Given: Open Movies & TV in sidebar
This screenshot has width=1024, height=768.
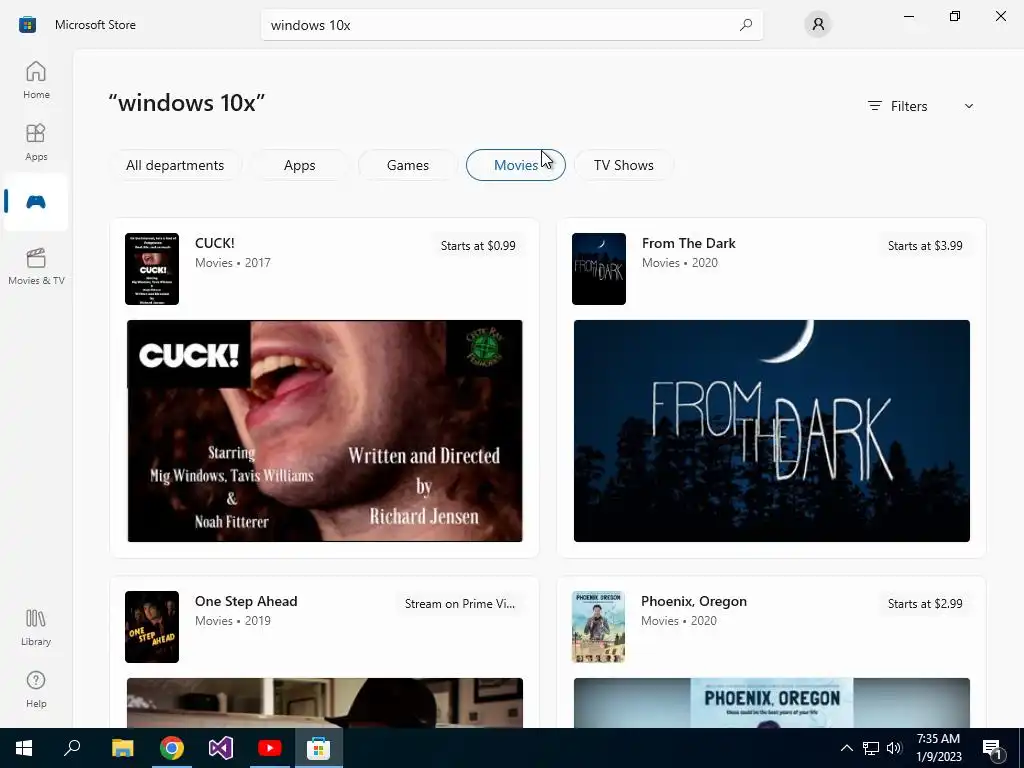Looking at the screenshot, I should [36, 266].
